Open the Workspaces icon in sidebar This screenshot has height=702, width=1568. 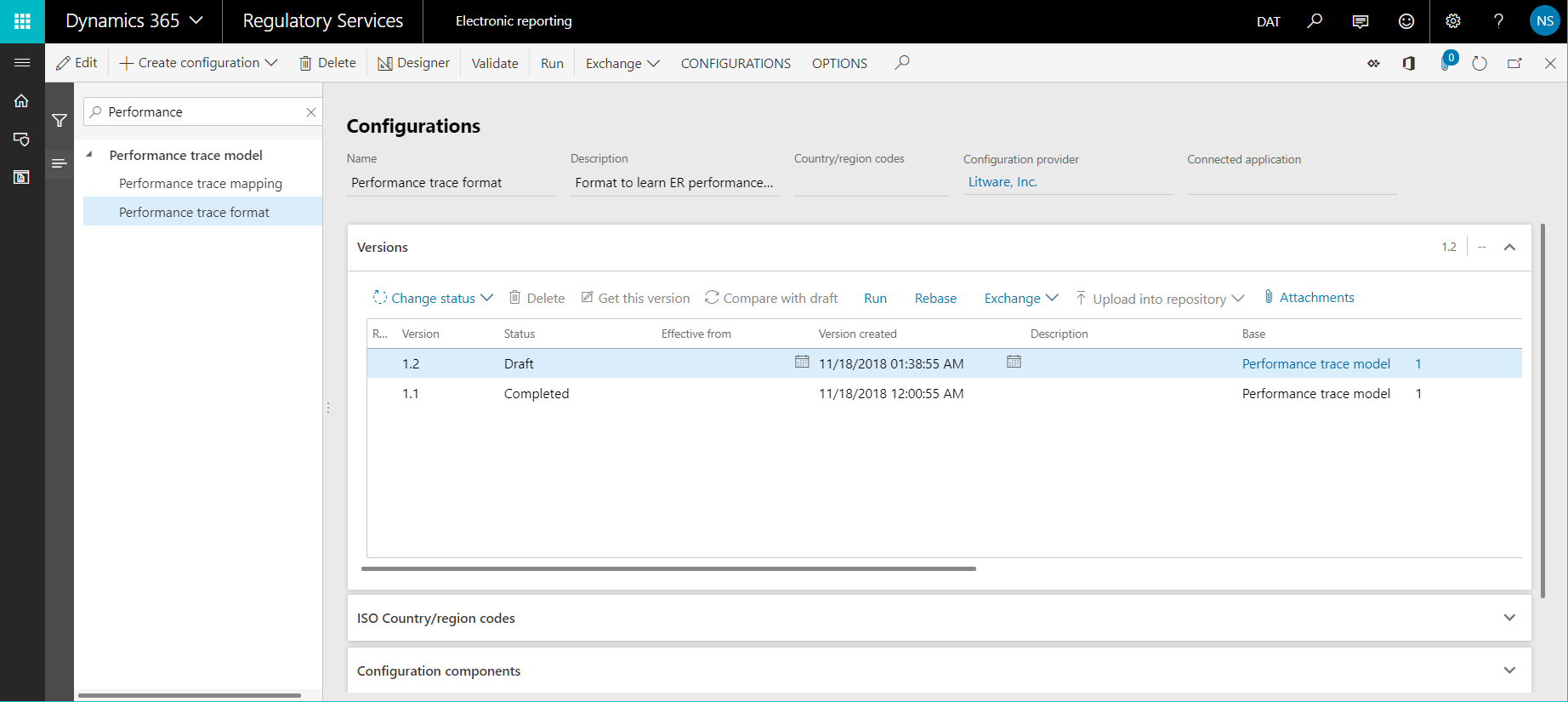click(22, 177)
